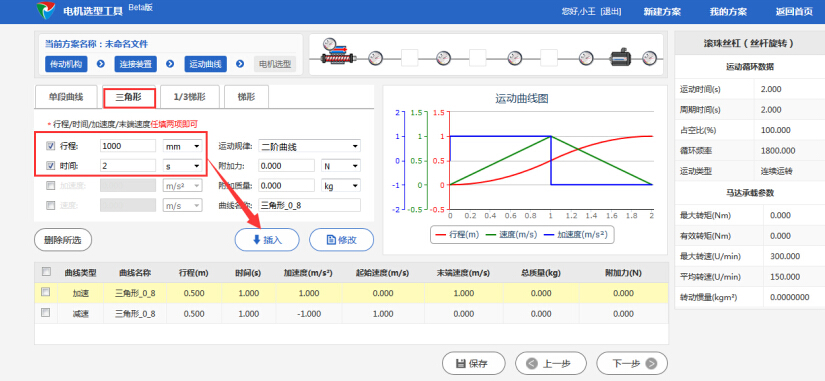825x381 pixels.
Task: Uncheck the 行程 checkbox
Action: [51, 146]
